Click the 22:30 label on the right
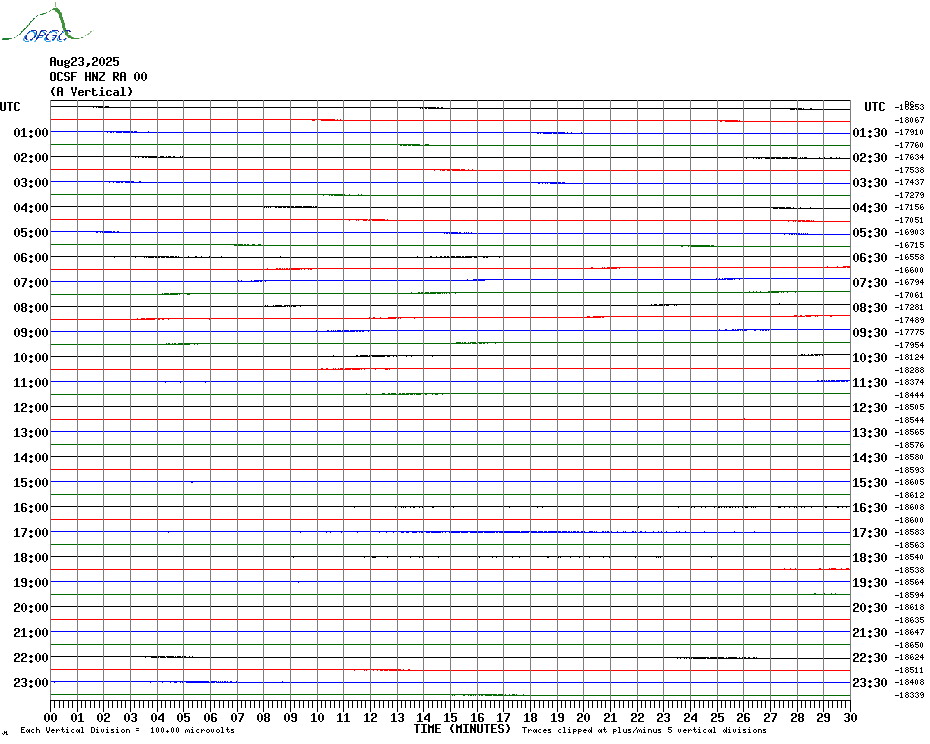The height and width of the screenshot is (744, 930). (x=870, y=657)
